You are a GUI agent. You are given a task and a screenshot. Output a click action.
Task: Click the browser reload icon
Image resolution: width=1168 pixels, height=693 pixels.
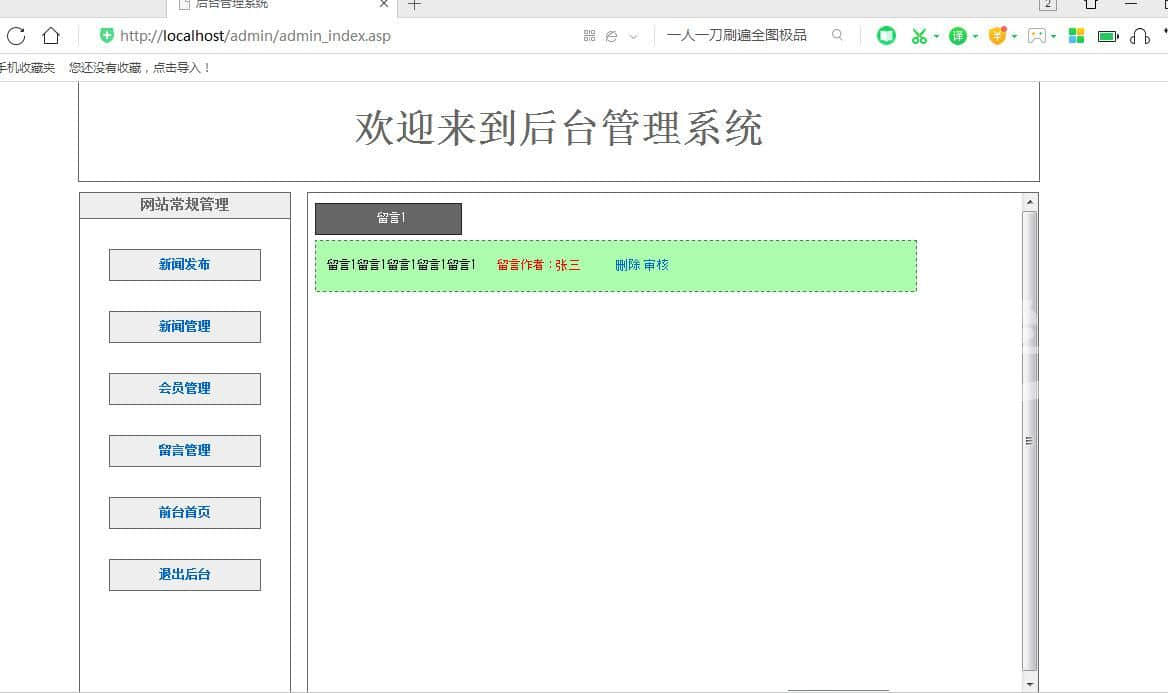pyautogui.click(x=16, y=36)
